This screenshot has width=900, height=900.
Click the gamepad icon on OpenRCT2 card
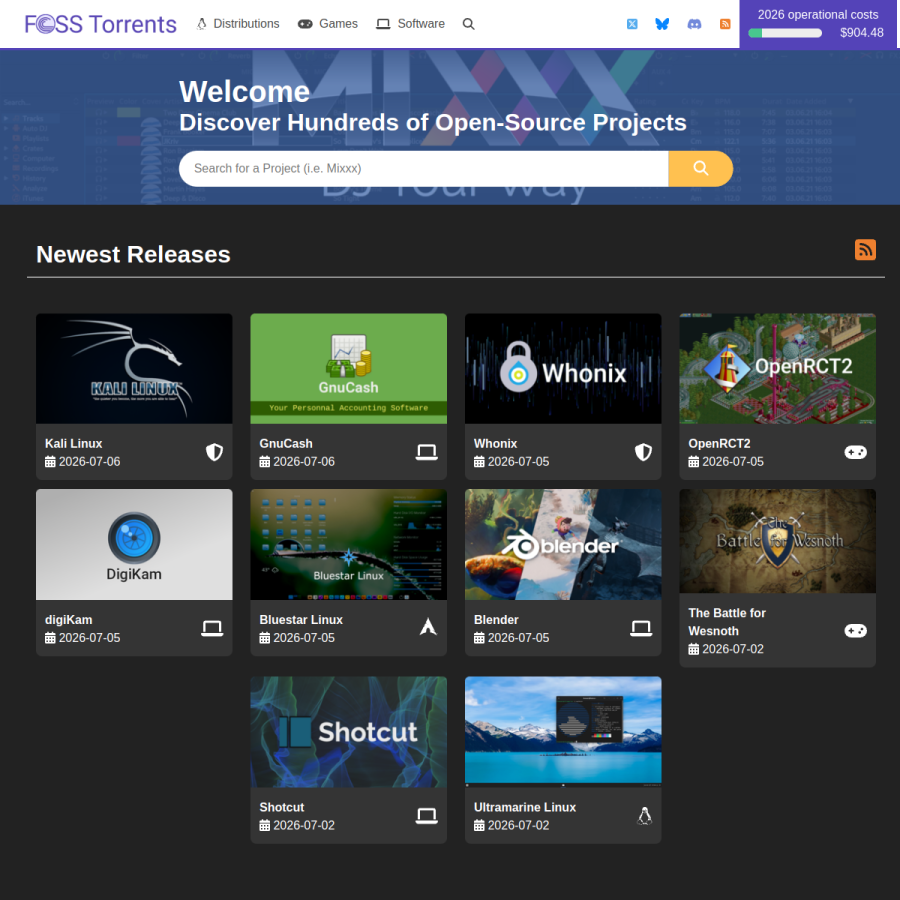coord(855,452)
